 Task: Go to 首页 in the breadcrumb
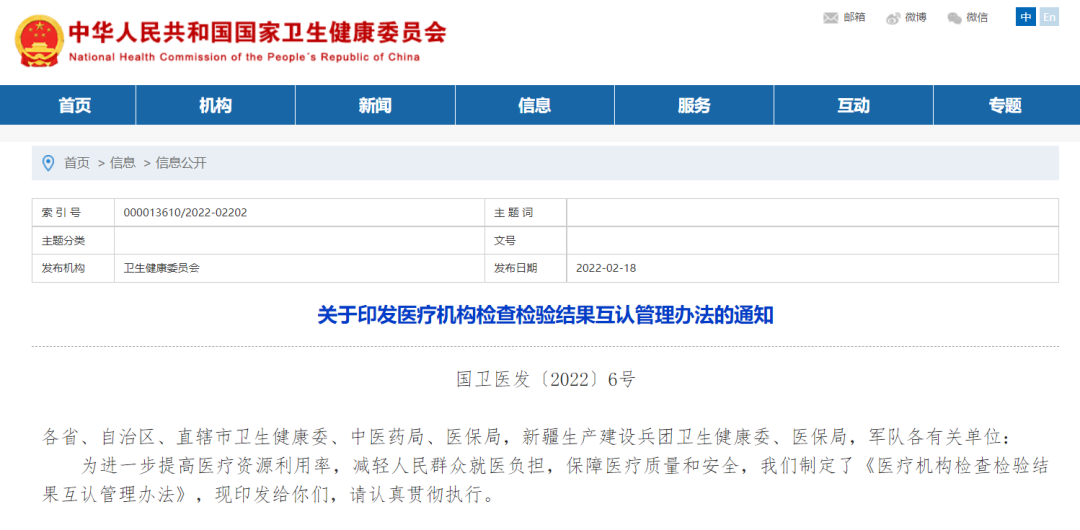coord(77,163)
